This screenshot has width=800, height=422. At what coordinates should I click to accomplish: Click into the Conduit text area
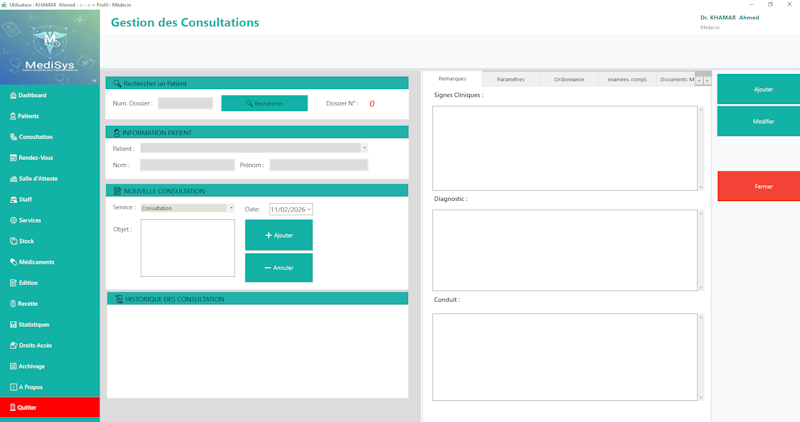[x=565, y=357]
